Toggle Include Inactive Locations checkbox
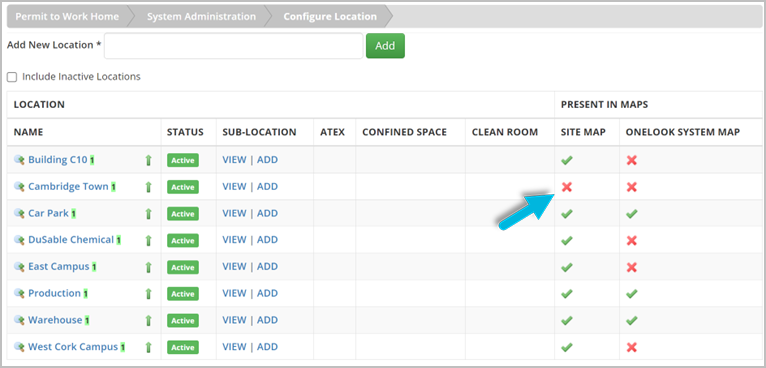This screenshot has width=766, height=368. point(12,77)
